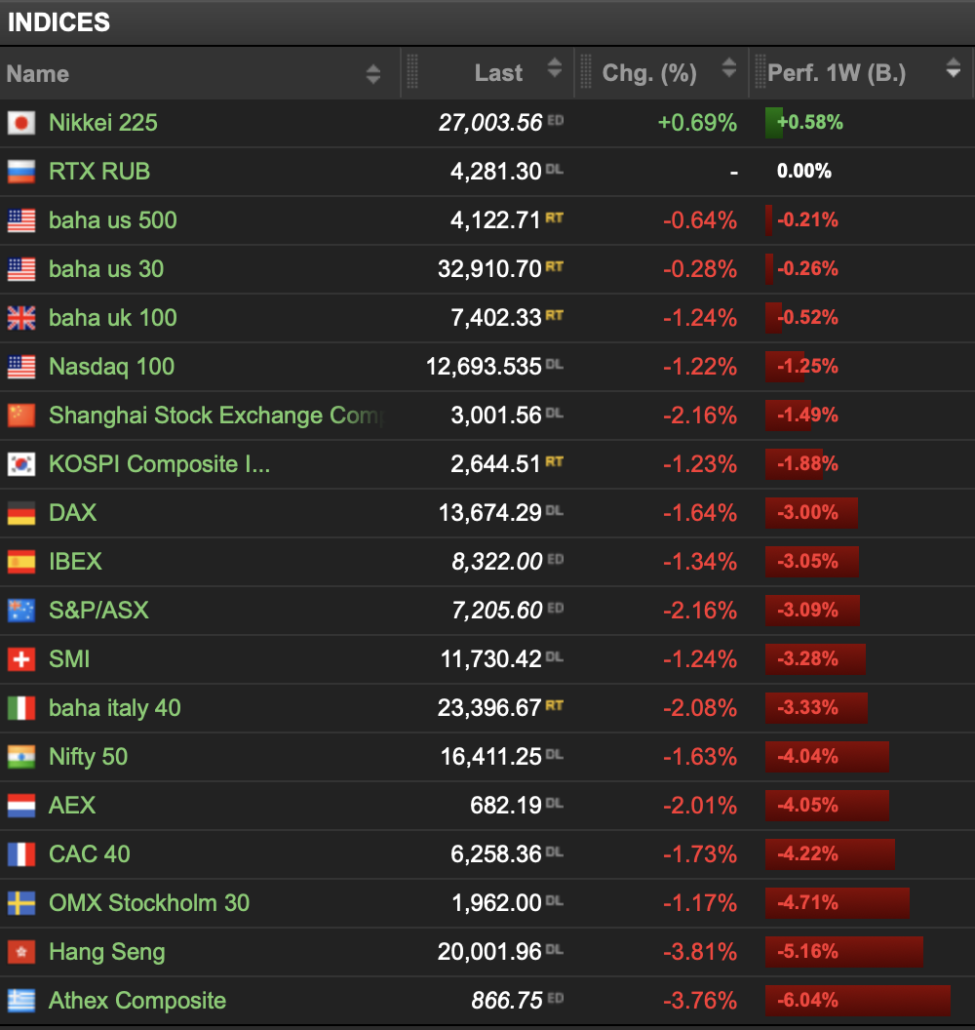Click the South Korea flag beside KOSPI Composite
Image resolution: width=975 pixels, height=1030 pixels.
click(x=21, y=464)
